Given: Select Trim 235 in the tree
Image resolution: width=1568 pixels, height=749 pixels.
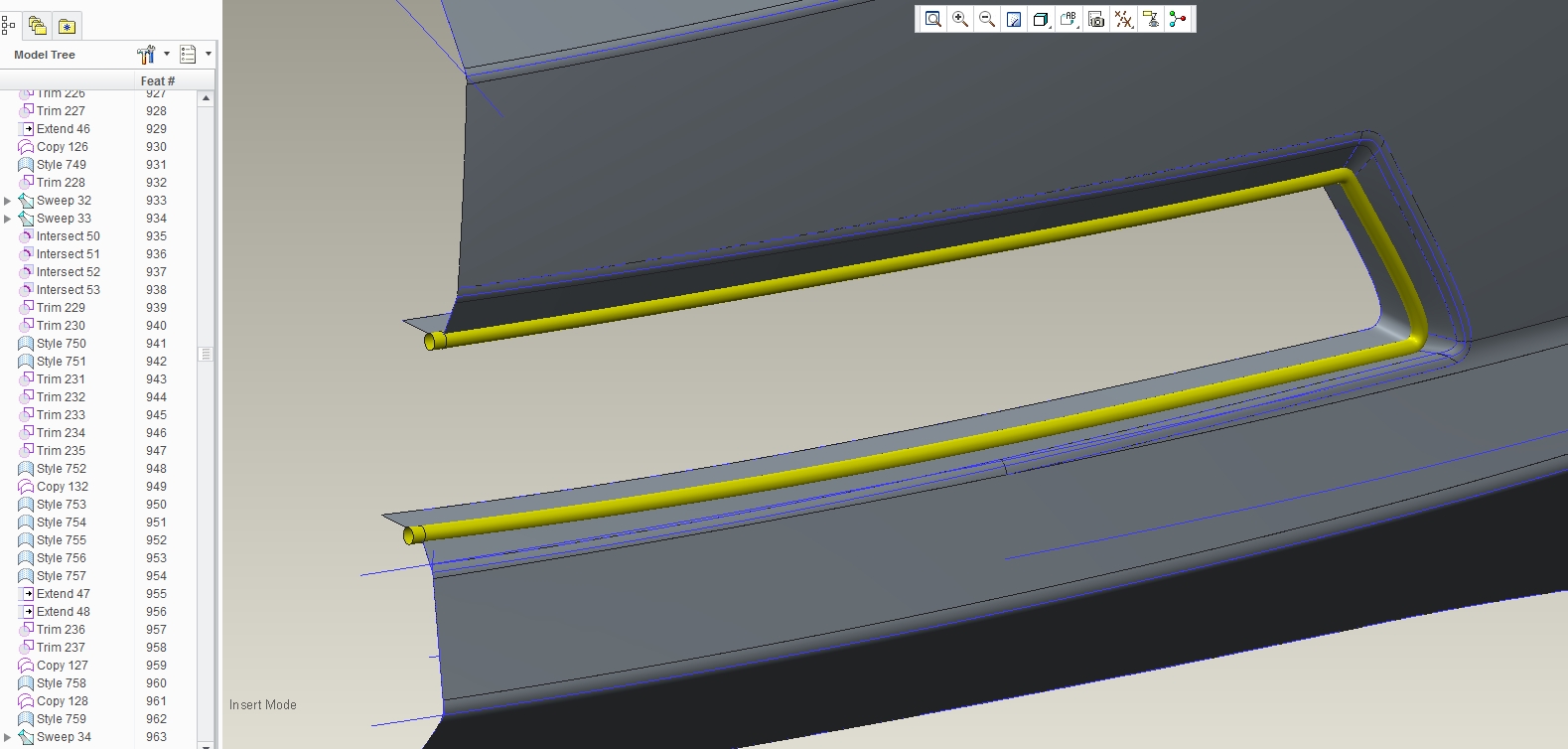Looking at the screenshot, I should [x=61, y=451].
